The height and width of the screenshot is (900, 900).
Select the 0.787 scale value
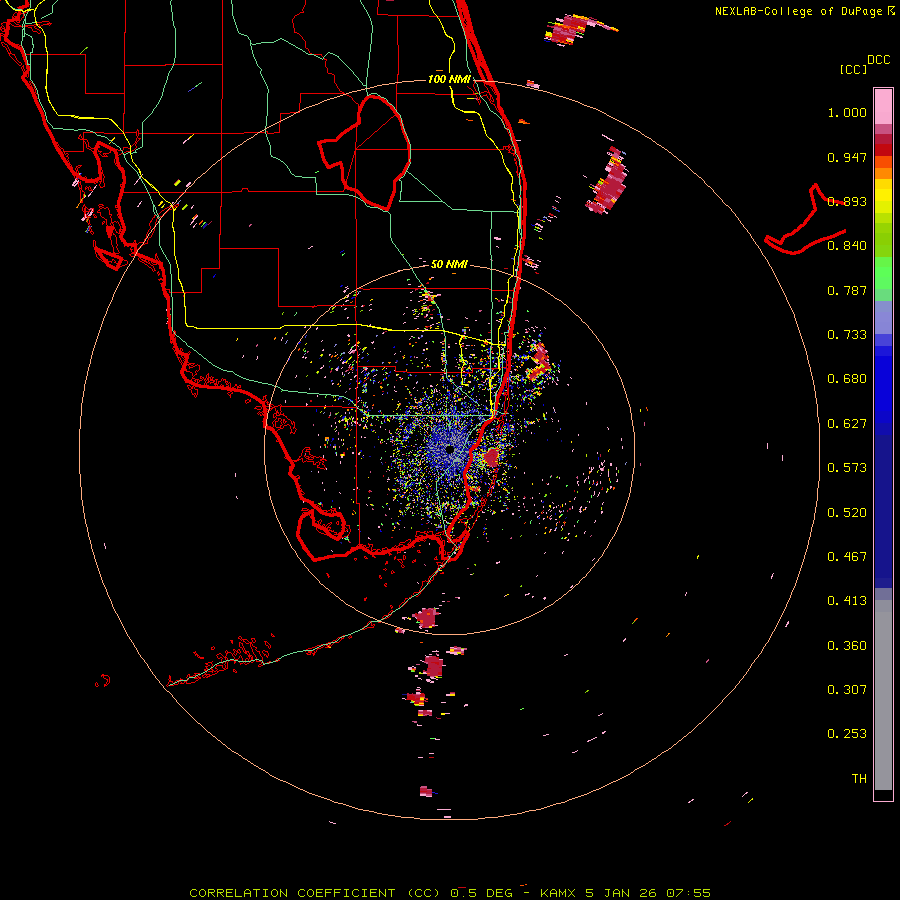pos(847,290)
